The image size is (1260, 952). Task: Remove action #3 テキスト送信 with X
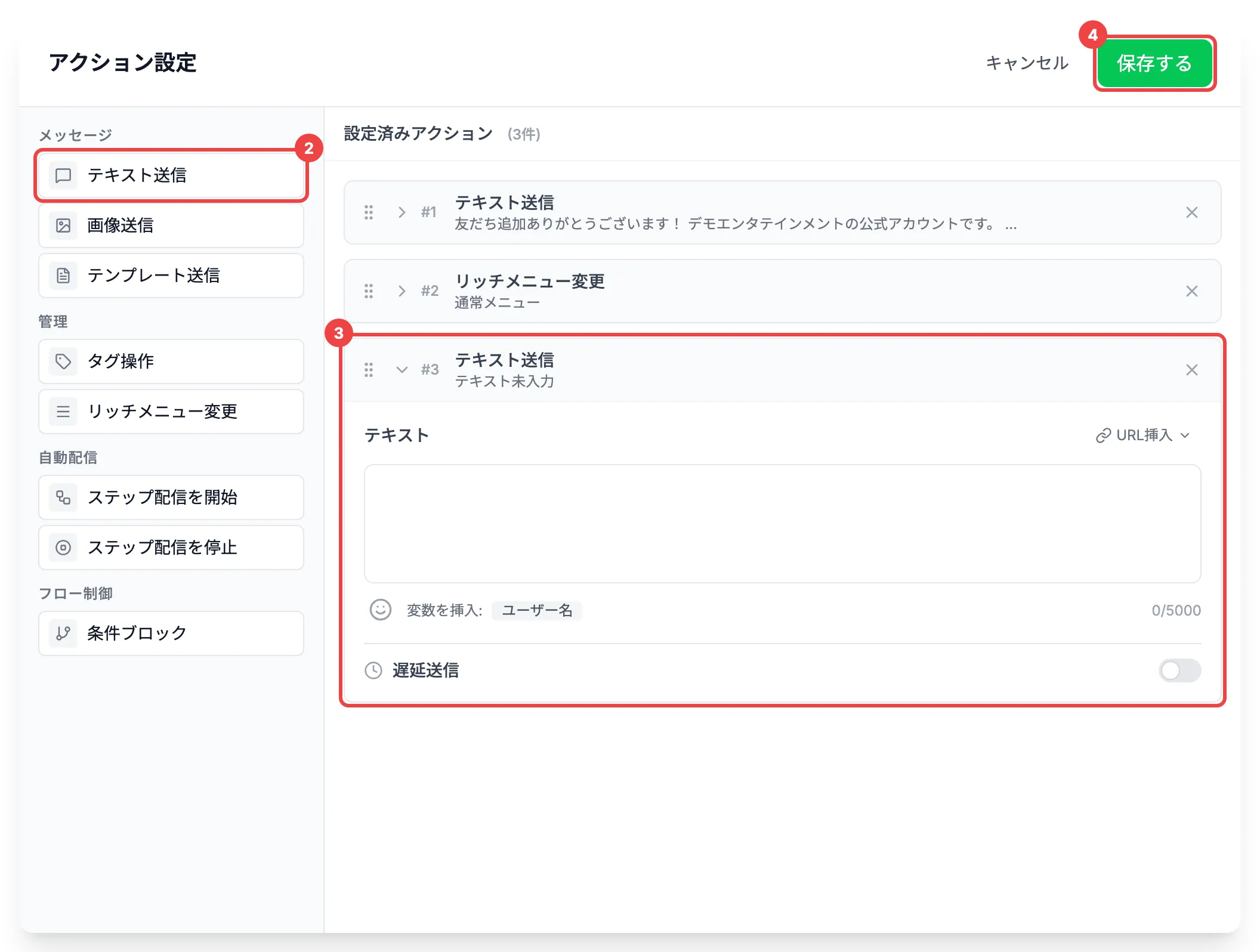pyautogui.click(x=1192, y=370)
